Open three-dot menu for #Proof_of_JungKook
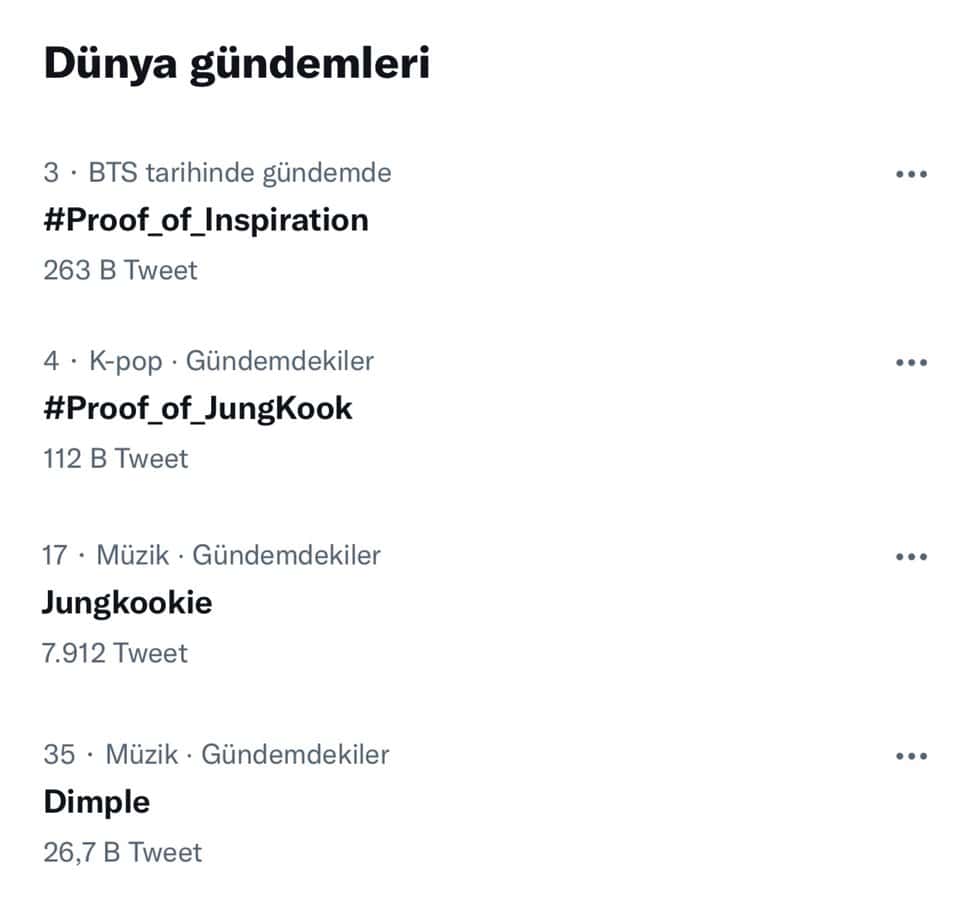This screenshot has width=974, height=924. (x=911, y=362)
